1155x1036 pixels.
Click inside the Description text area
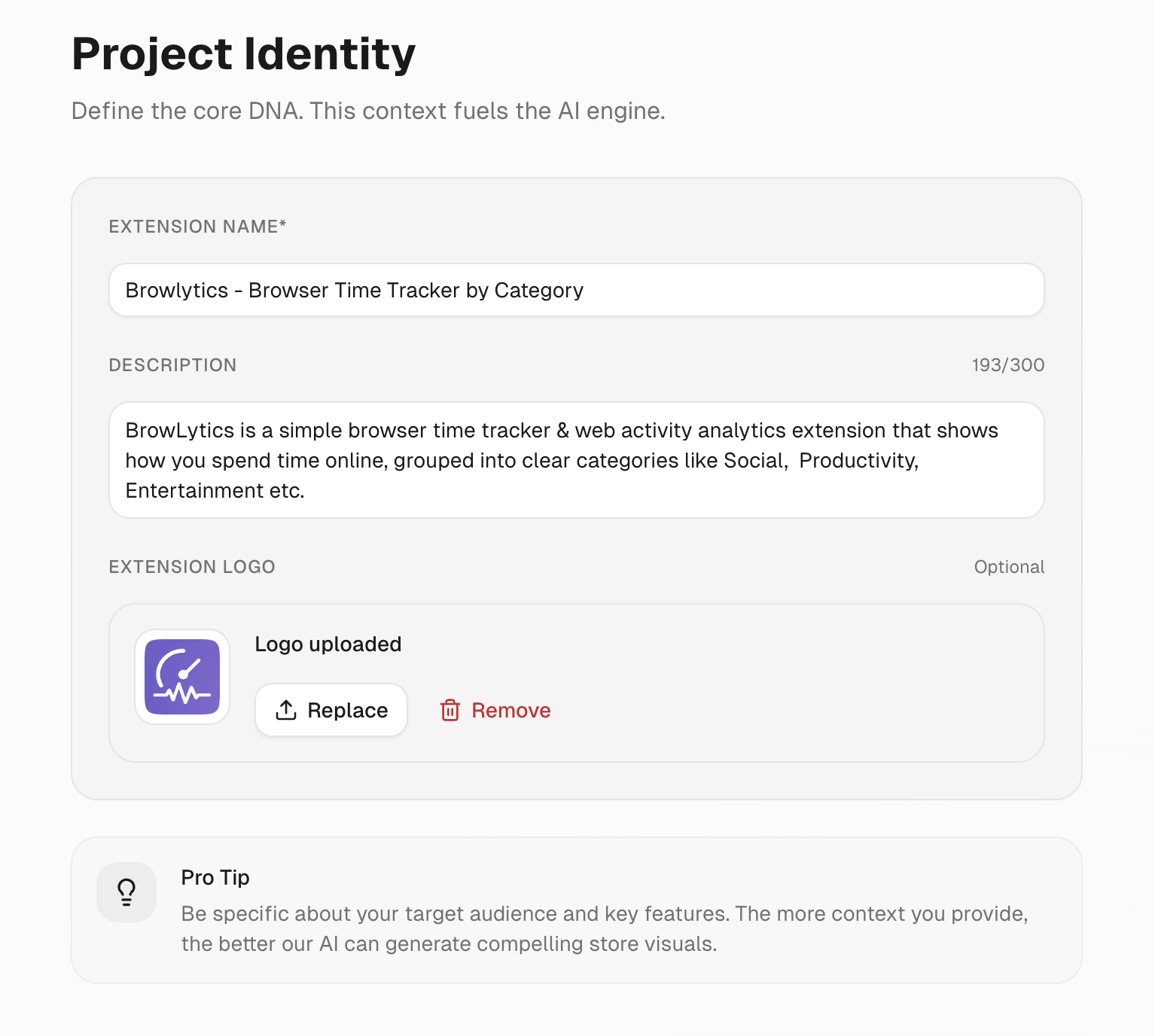tap(576, 460)
